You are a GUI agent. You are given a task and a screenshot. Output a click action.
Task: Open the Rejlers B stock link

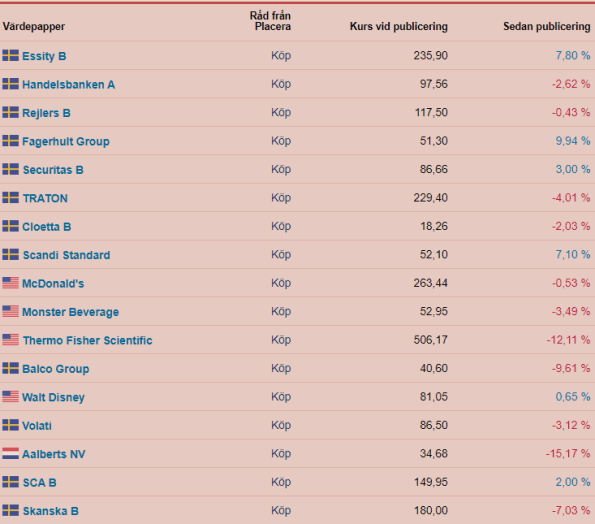click(x=46, y=113)
